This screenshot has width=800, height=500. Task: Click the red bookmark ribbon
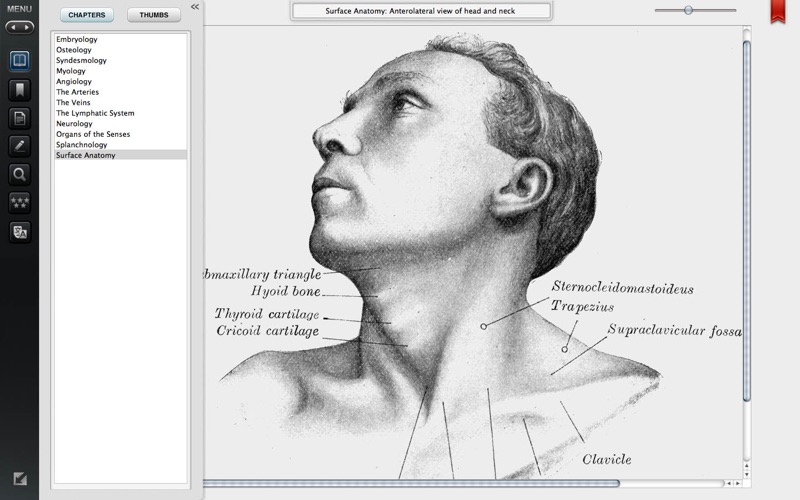click(x=778, y=11)
